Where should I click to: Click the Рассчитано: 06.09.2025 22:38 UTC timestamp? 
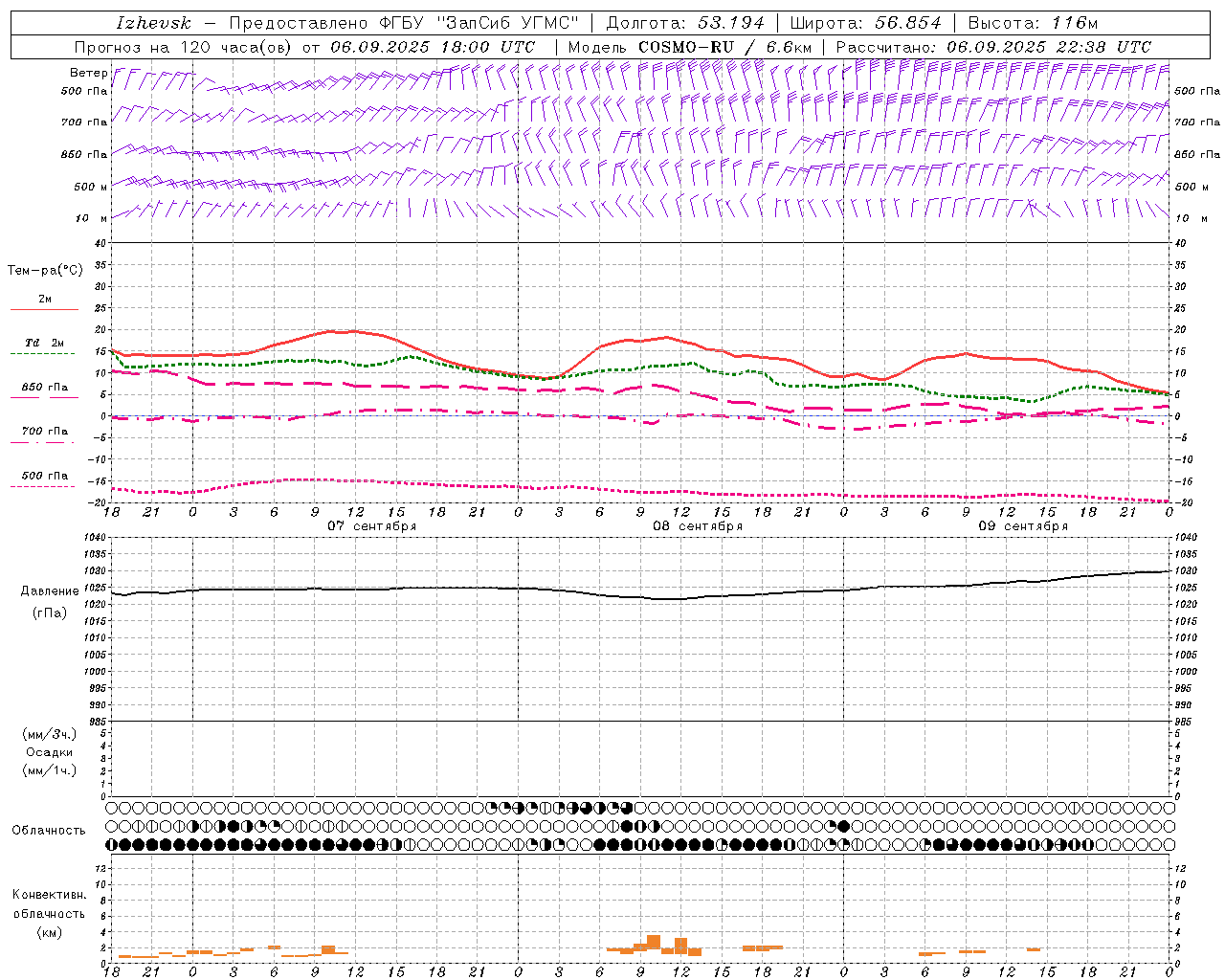click(993, 47)
